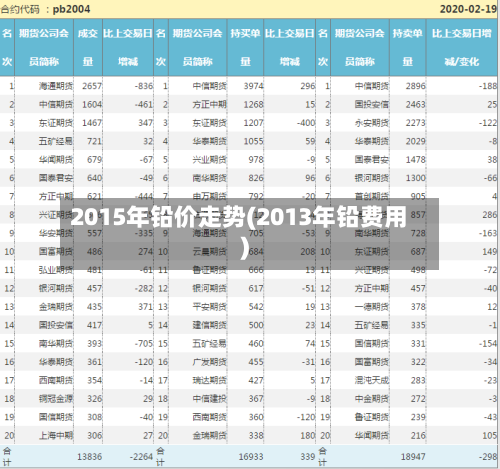
Task: Click the volume value 1467
Action: (x=92, y=123)
